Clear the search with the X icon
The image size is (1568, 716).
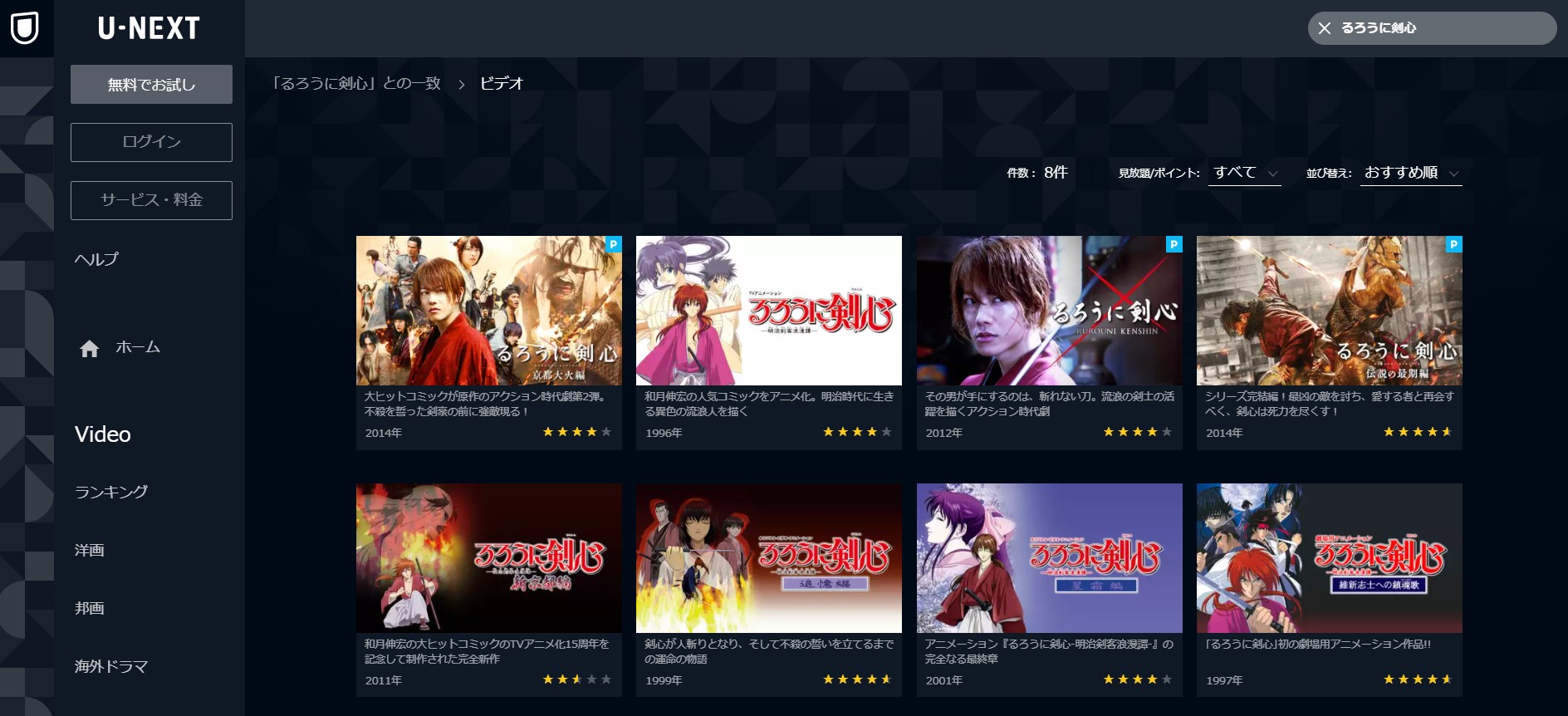1325,28
